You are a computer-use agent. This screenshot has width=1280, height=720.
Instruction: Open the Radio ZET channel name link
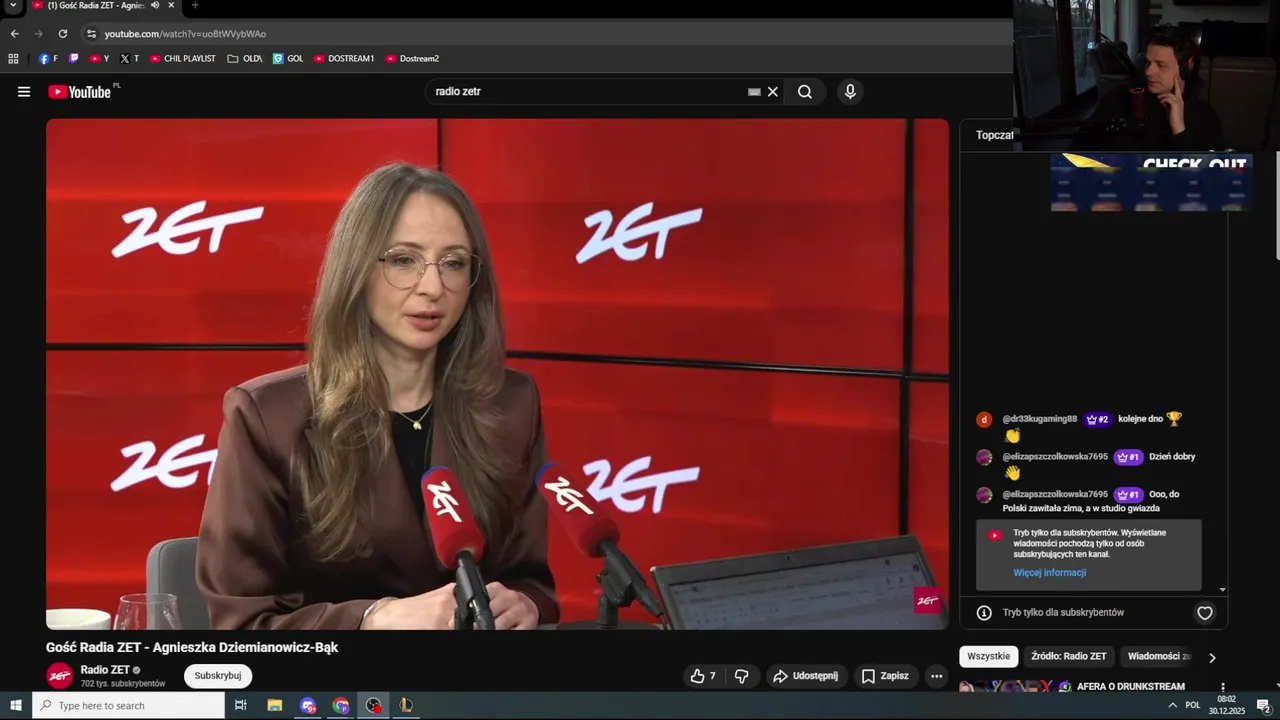[x=105, y=670]
